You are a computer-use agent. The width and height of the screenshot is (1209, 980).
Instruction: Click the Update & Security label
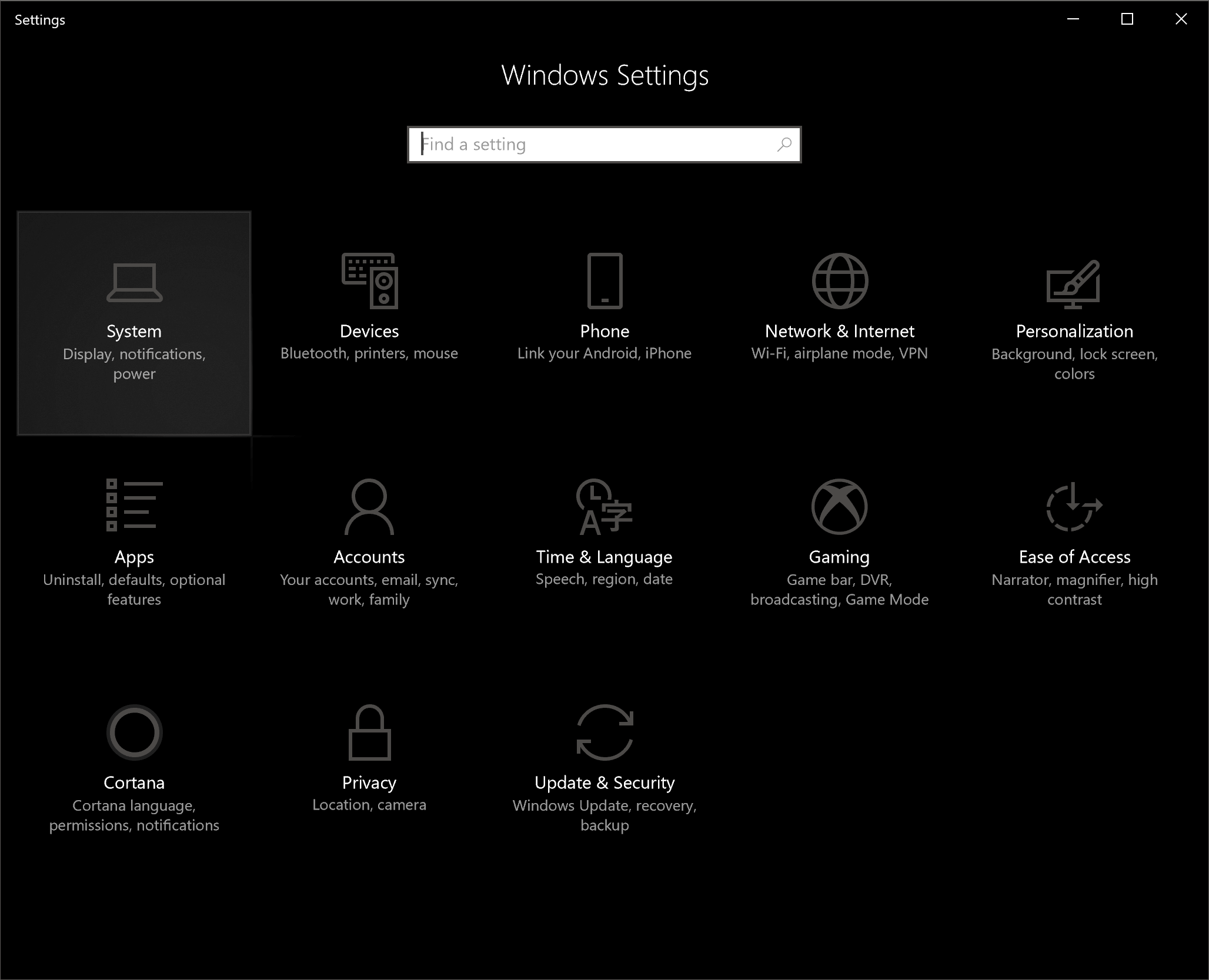pyautogui.click(x=604, y=782)
